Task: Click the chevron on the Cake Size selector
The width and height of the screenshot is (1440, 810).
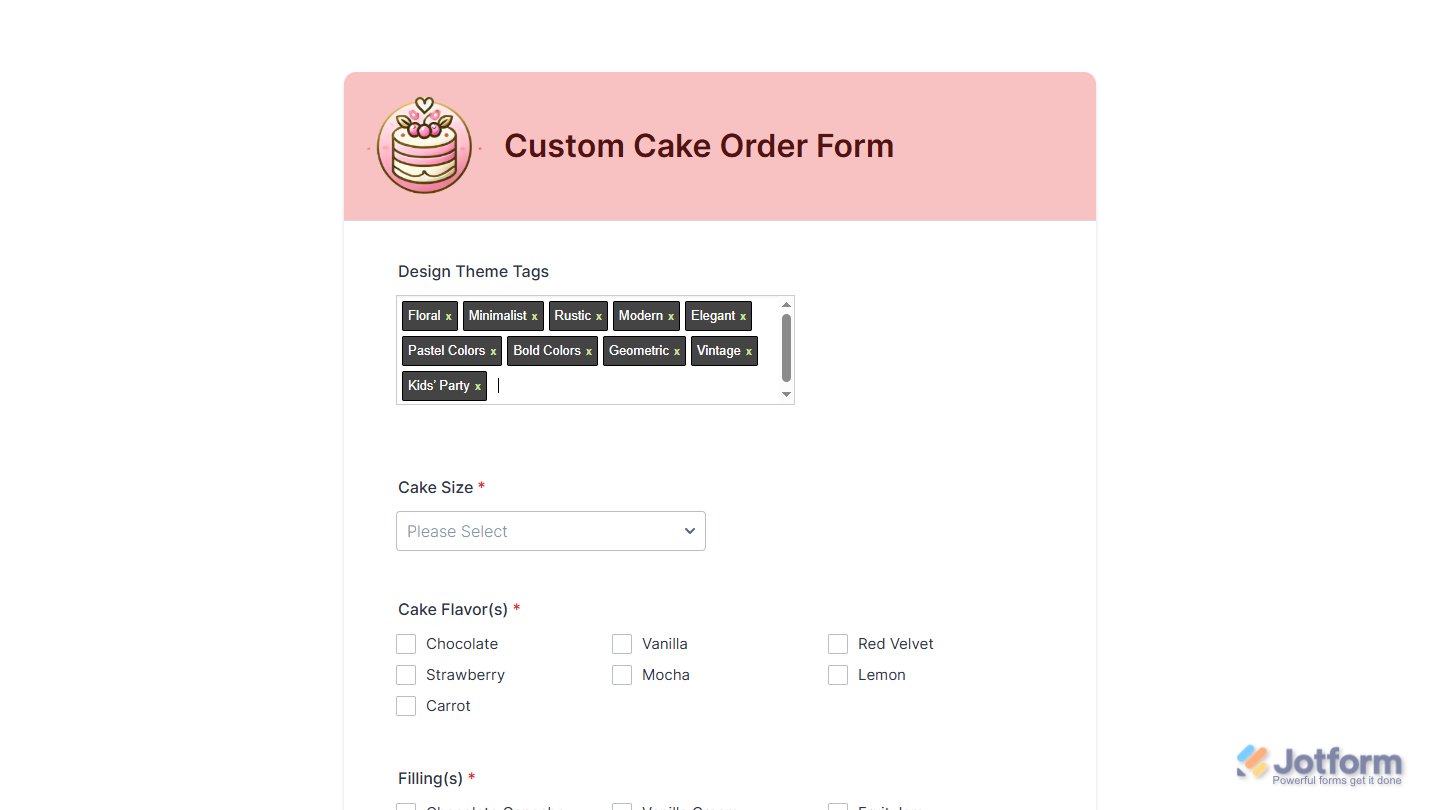Action: pos(689,531)
